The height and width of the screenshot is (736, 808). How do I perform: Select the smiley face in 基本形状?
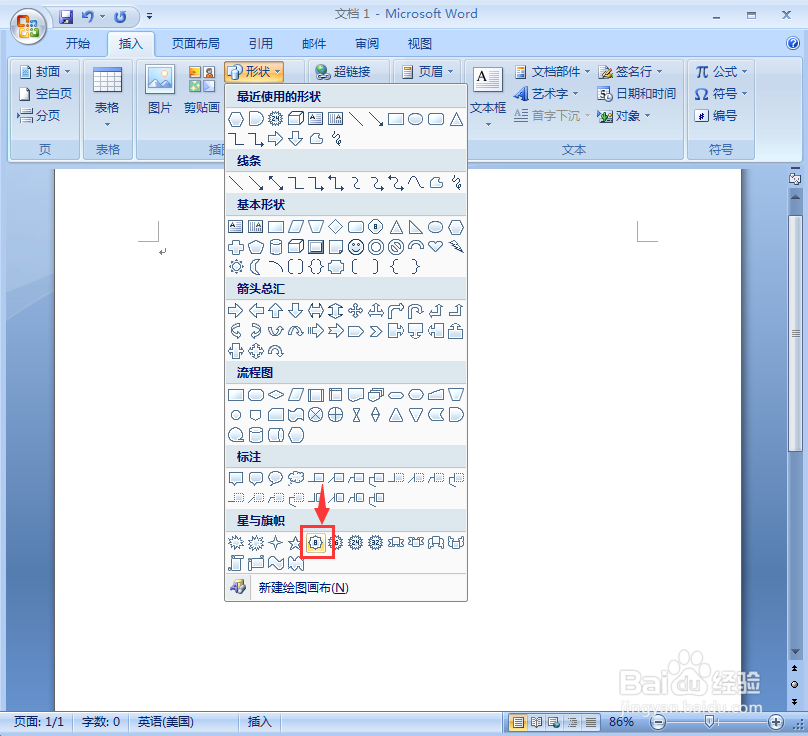tap(356, 247)
